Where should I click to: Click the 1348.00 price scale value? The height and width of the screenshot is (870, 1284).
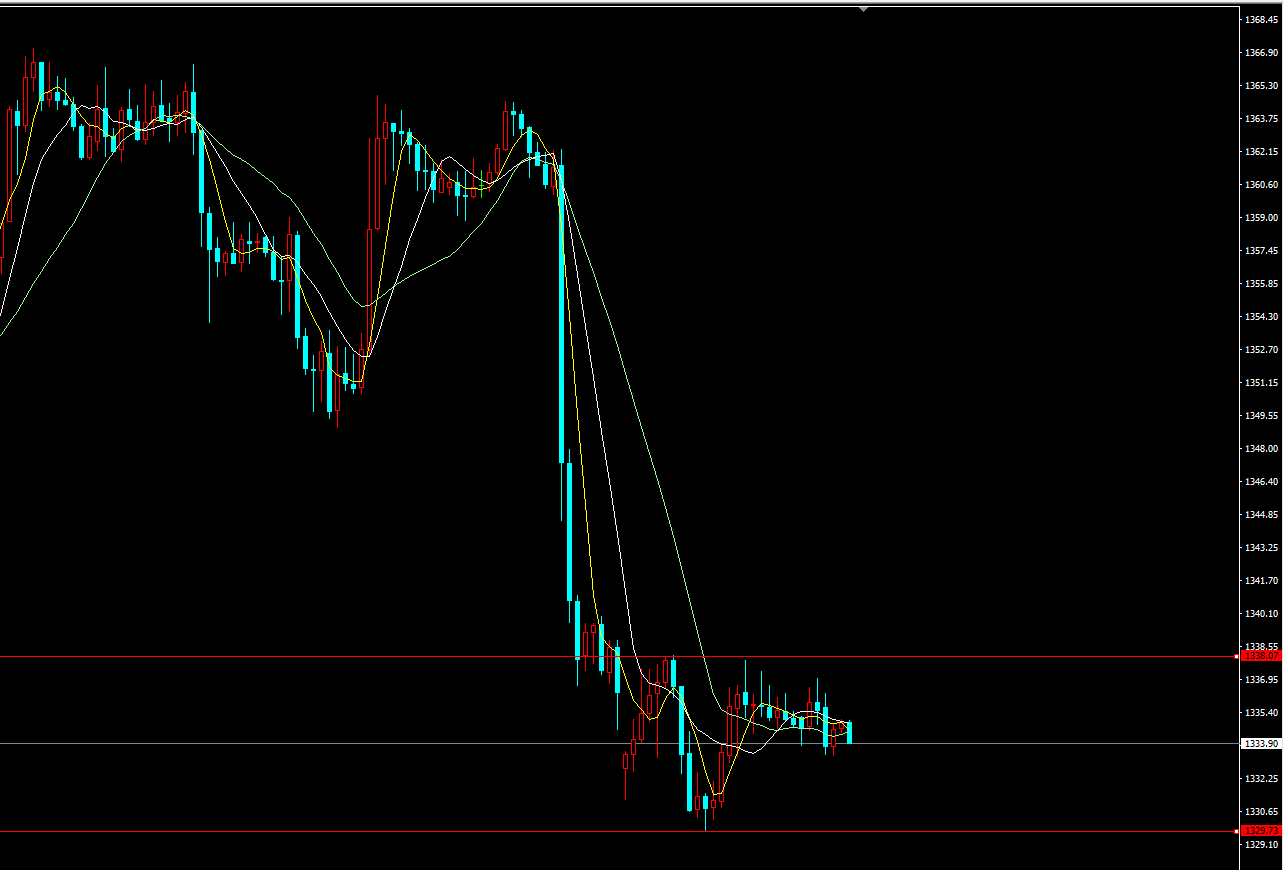pos(1262,448)
